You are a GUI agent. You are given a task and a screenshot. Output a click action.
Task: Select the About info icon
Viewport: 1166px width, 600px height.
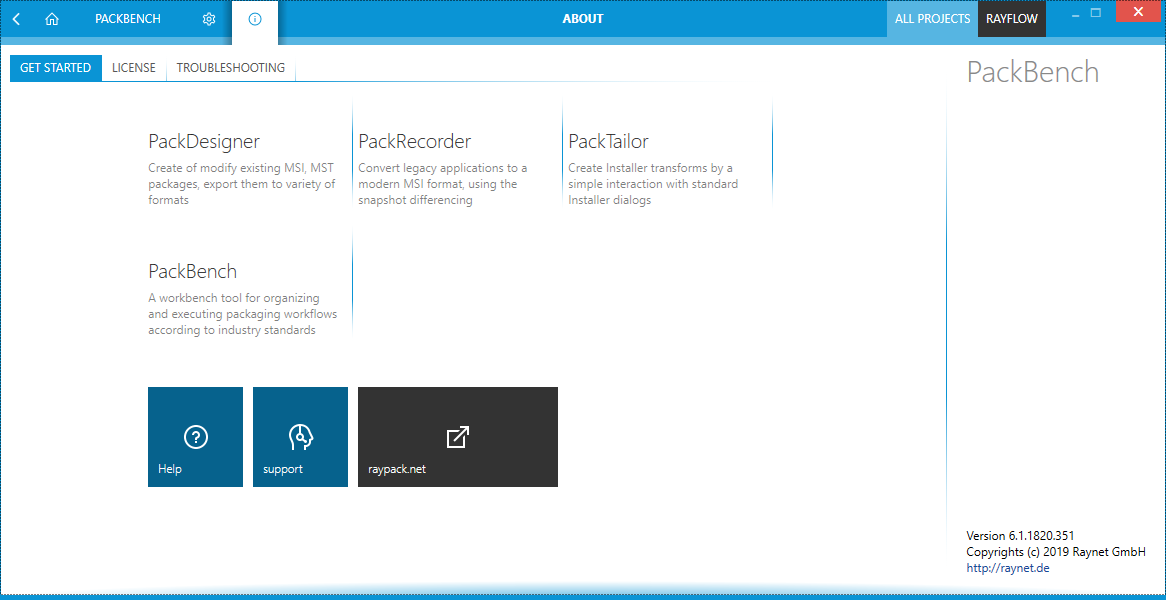pos(255,19)
